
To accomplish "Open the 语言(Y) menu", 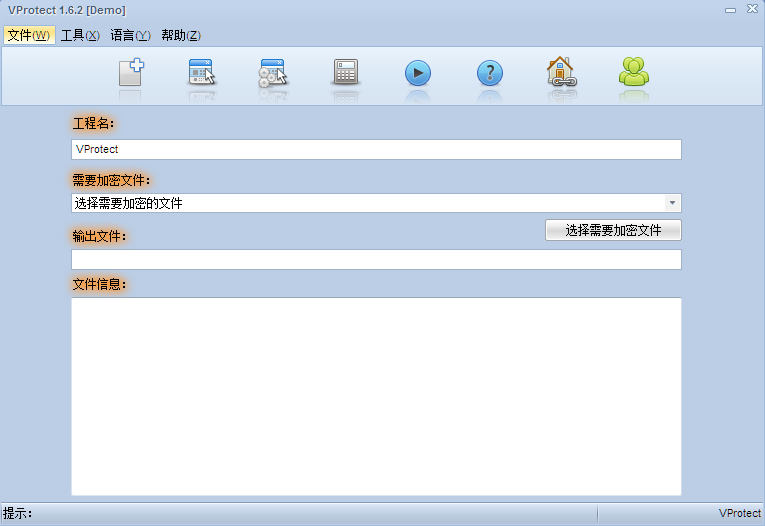I will click(130, 35).
